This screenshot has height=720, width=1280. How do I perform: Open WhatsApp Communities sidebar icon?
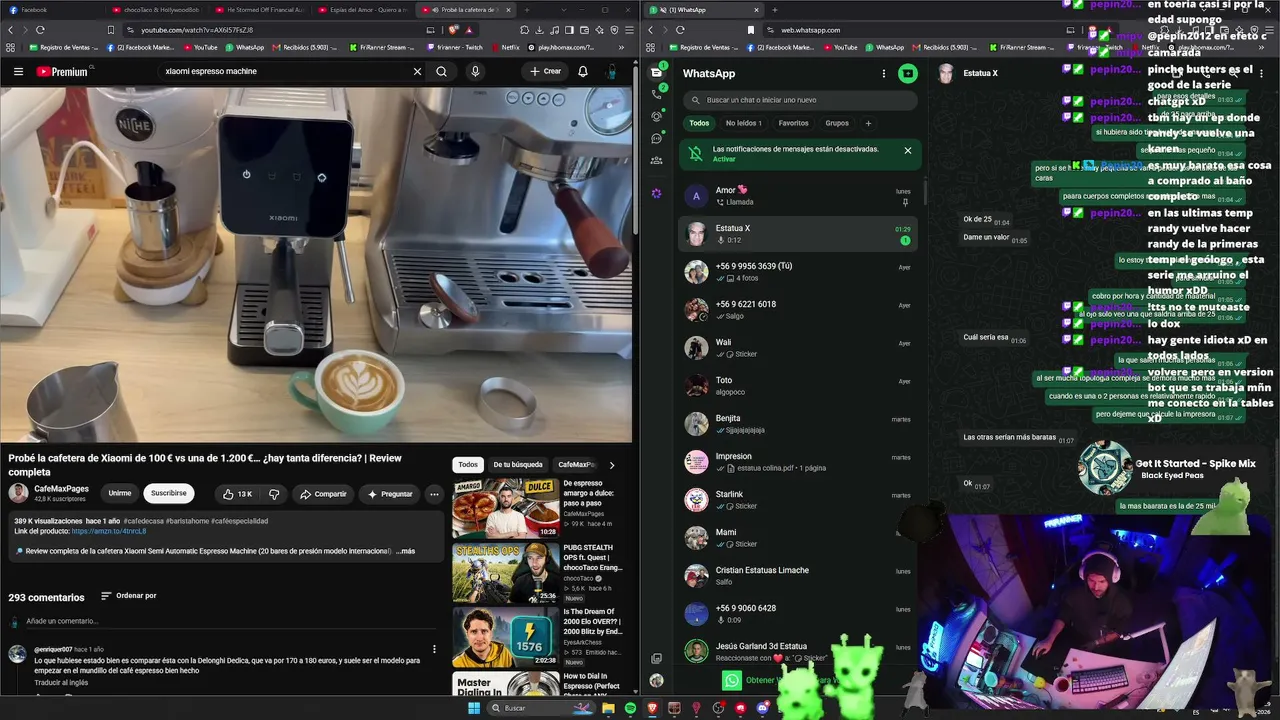656,160
